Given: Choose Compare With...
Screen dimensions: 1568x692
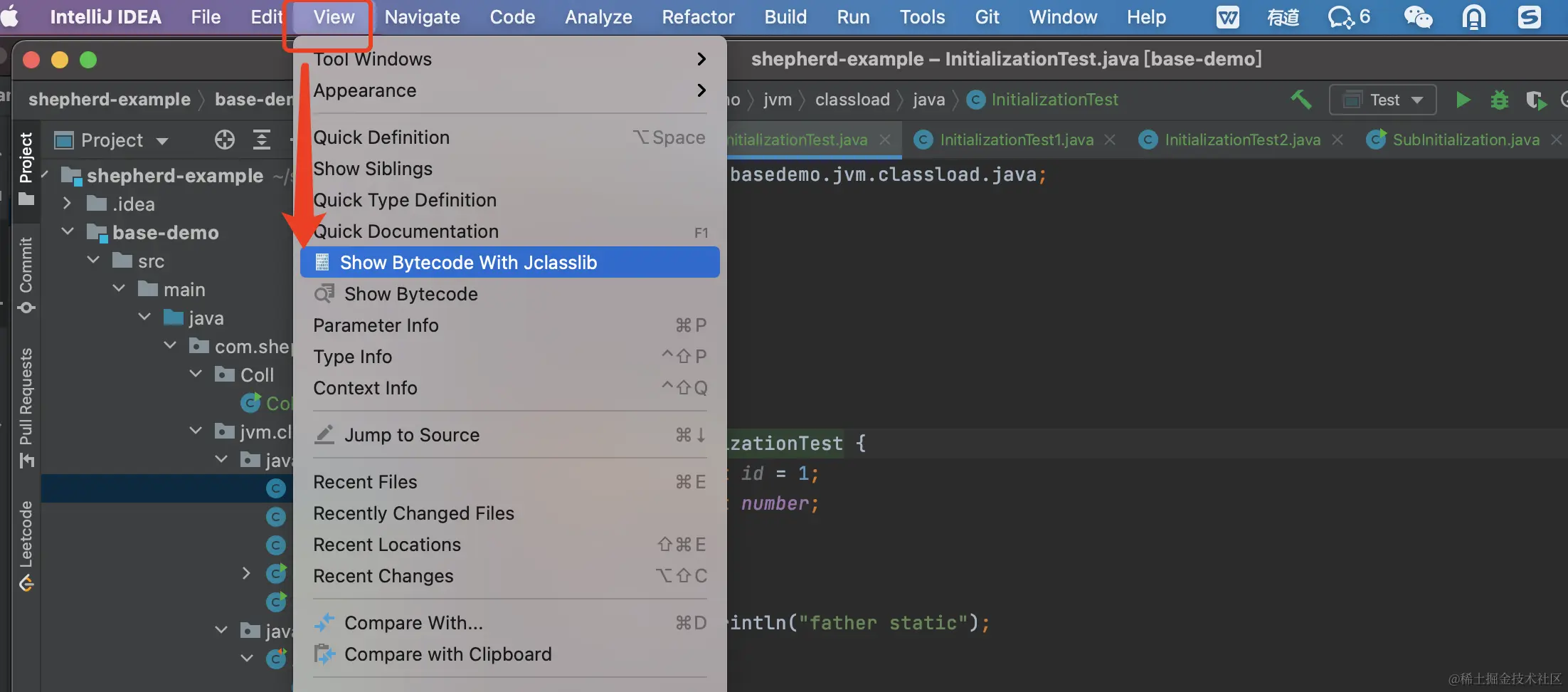Looking at the screenshot, I should click(x=509, y=623).
